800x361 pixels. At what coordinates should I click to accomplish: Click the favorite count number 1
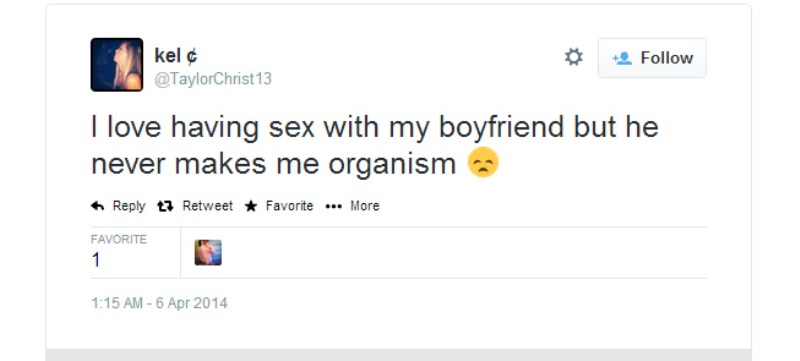(95, 261)
